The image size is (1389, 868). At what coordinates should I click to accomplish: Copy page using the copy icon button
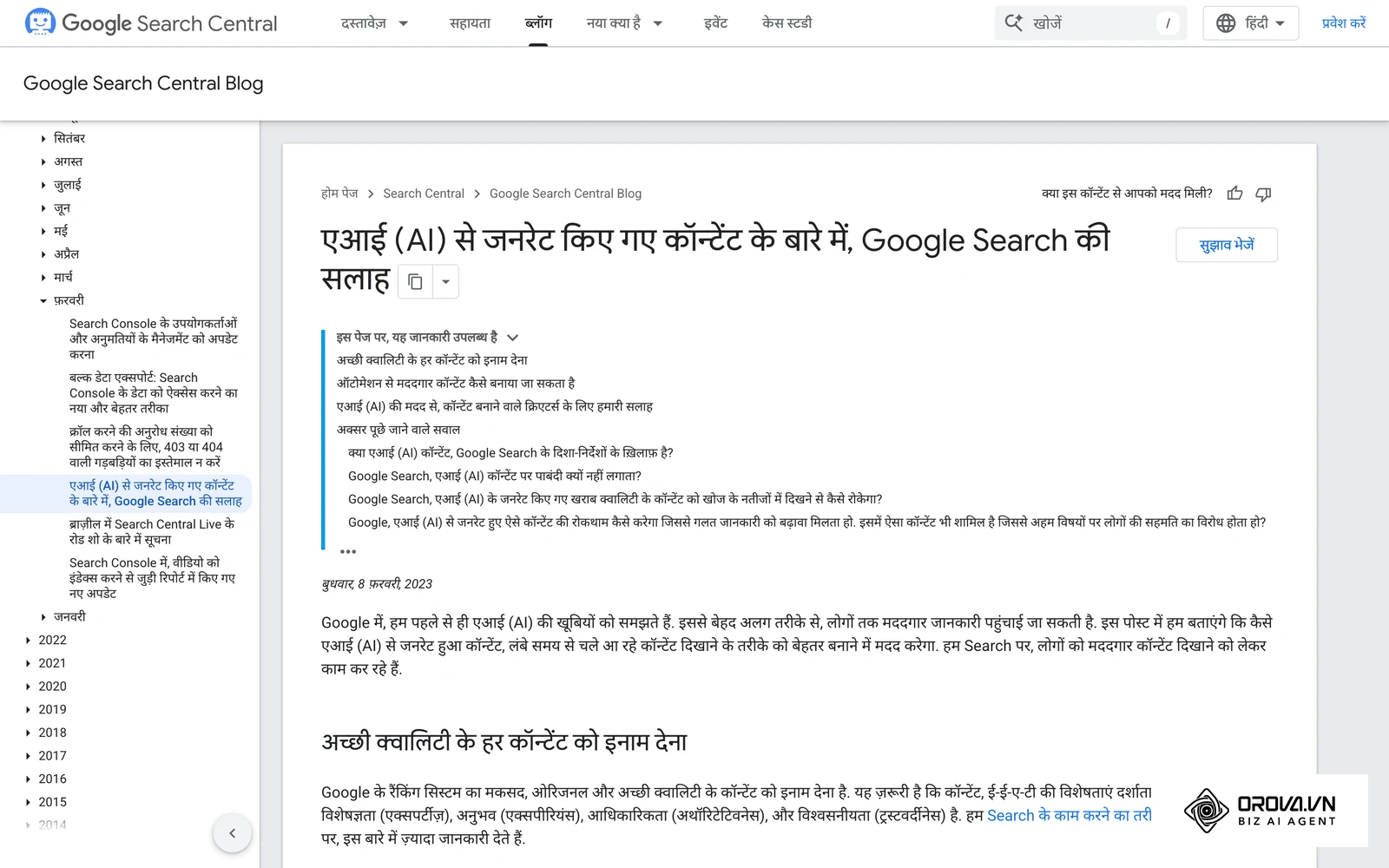(415, 281)
